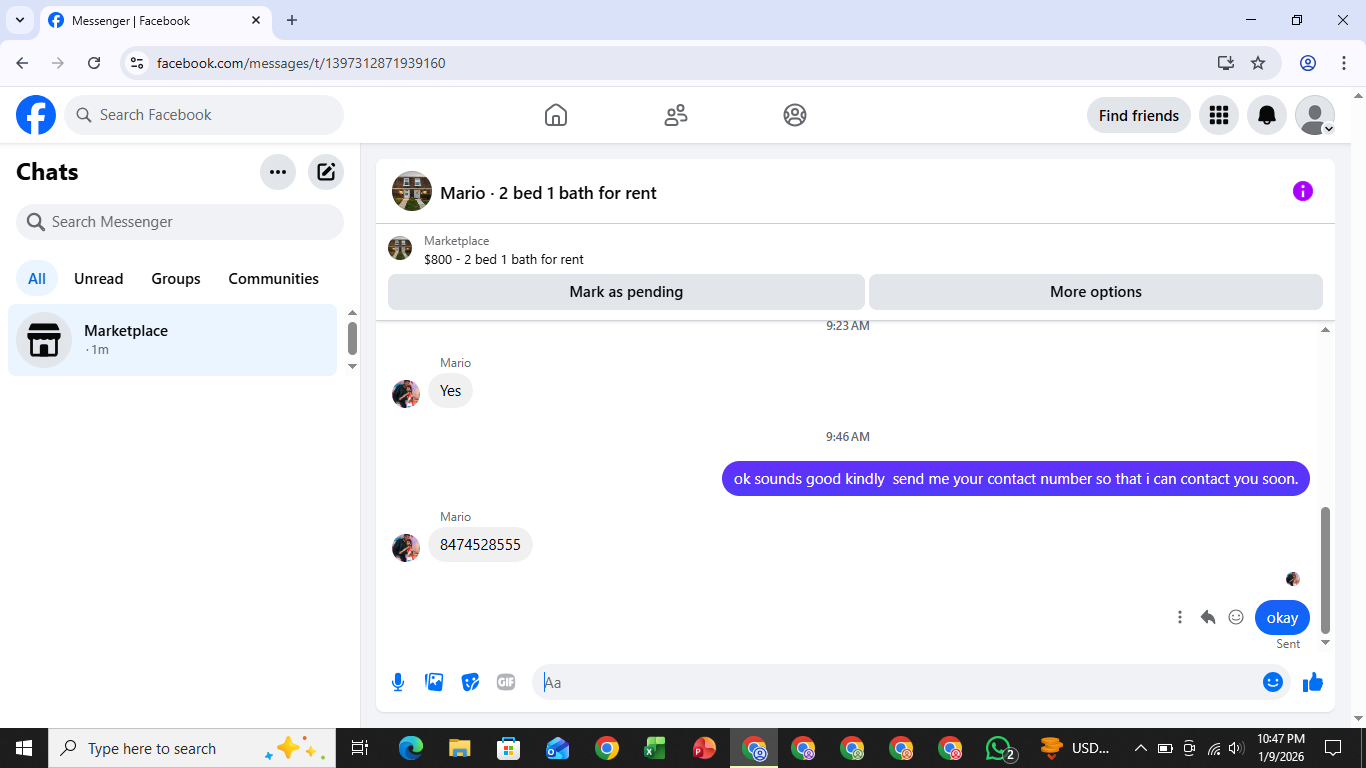Viewport: 1366px width, 768px height.
Task: Start a new message with compose icon
Action: pos(326,172)
